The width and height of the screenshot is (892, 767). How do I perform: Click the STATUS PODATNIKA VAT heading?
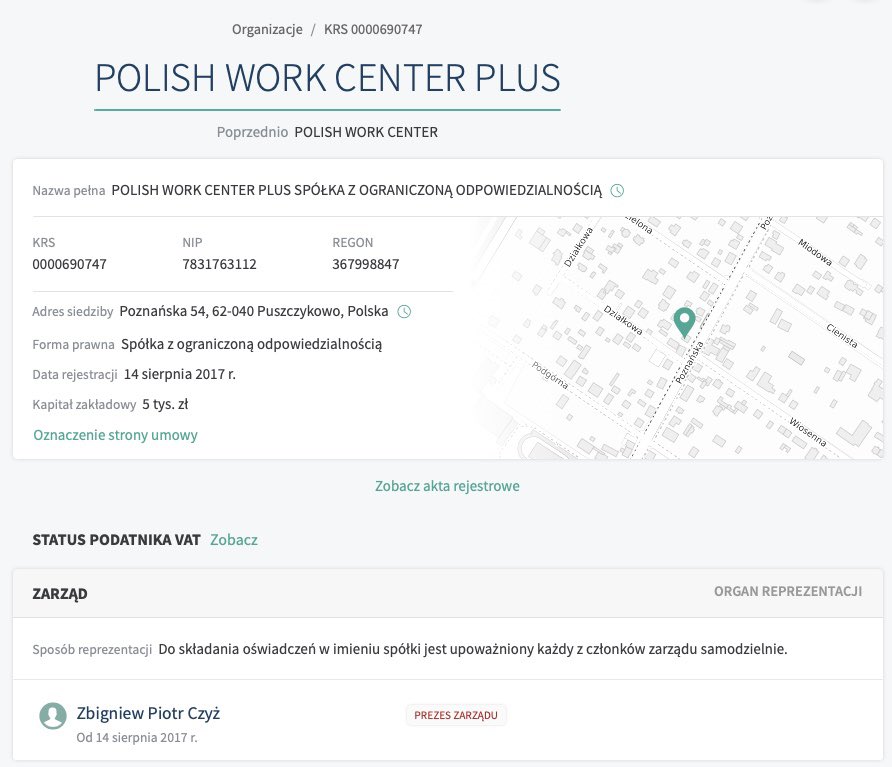pos(117,539)
